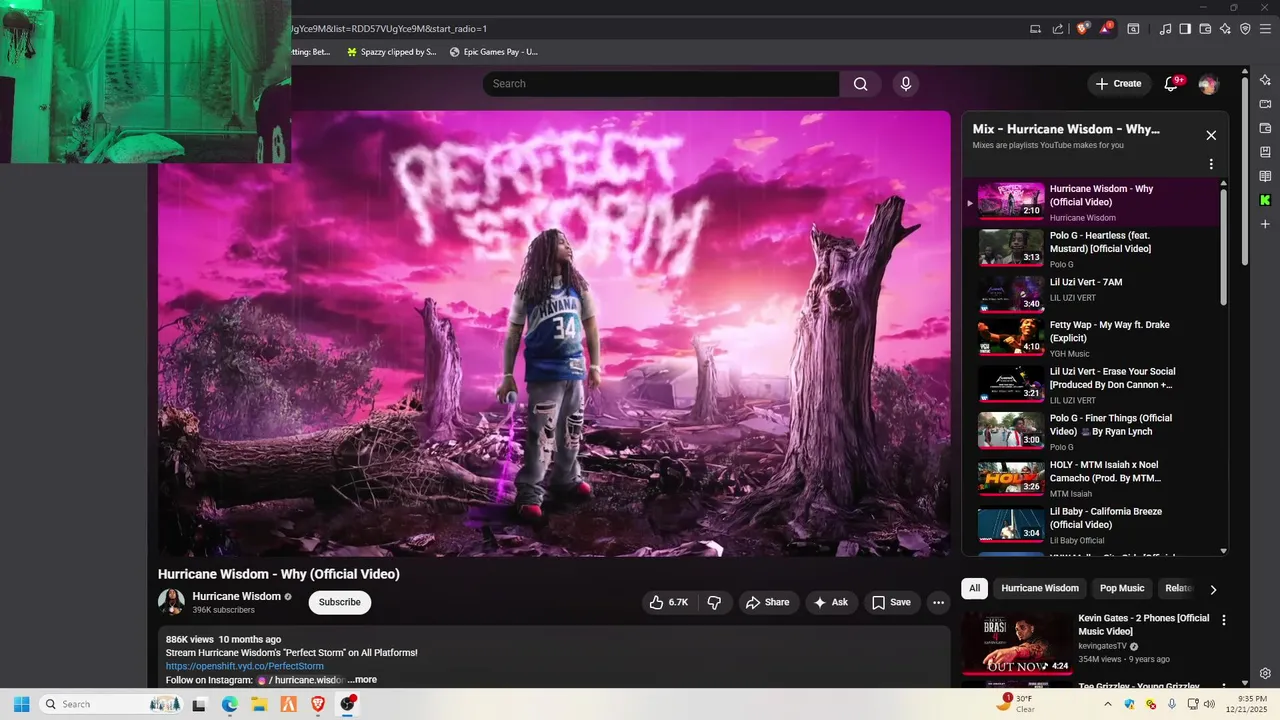Viewport: 1280px width, 720px height.
Task: Click the YouTube search magnifier button
Action: 860,84
